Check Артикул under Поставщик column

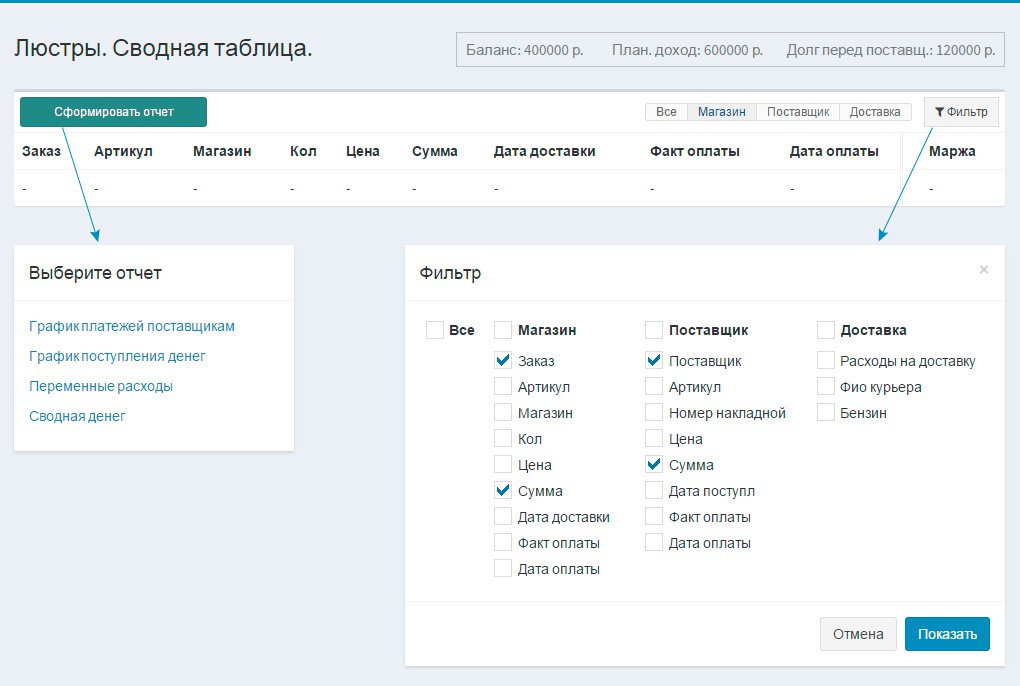[654, 386]
